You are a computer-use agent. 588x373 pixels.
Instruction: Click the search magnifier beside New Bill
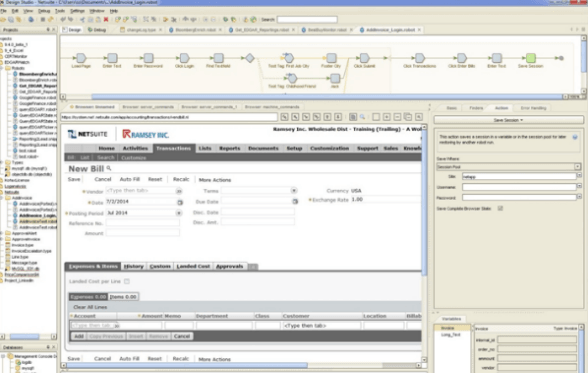(x=109, y=168)
